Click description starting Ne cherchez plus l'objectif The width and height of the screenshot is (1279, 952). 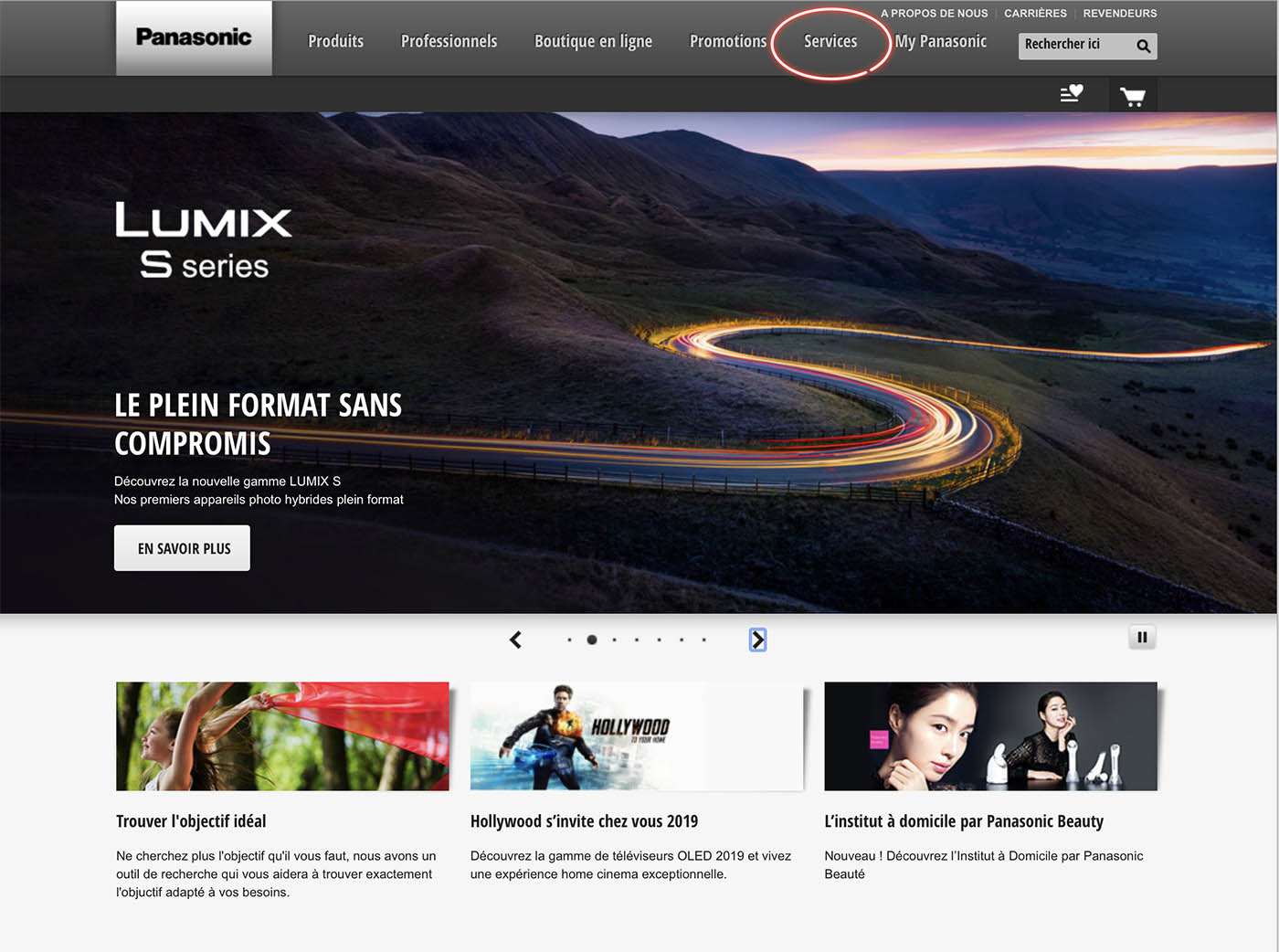coord(276,874)
